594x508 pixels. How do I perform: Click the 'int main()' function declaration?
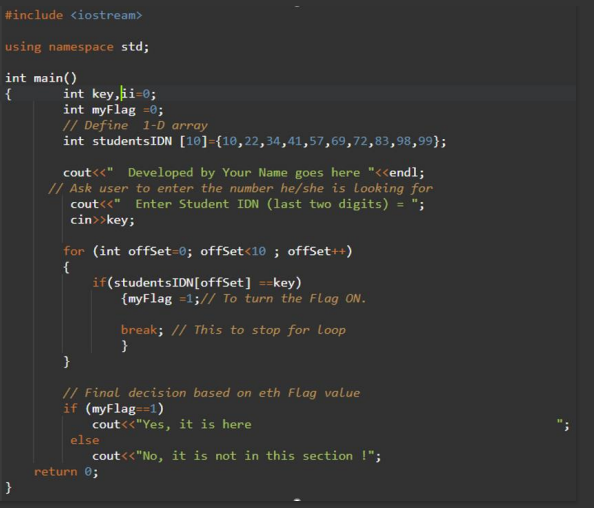[41, 78]
